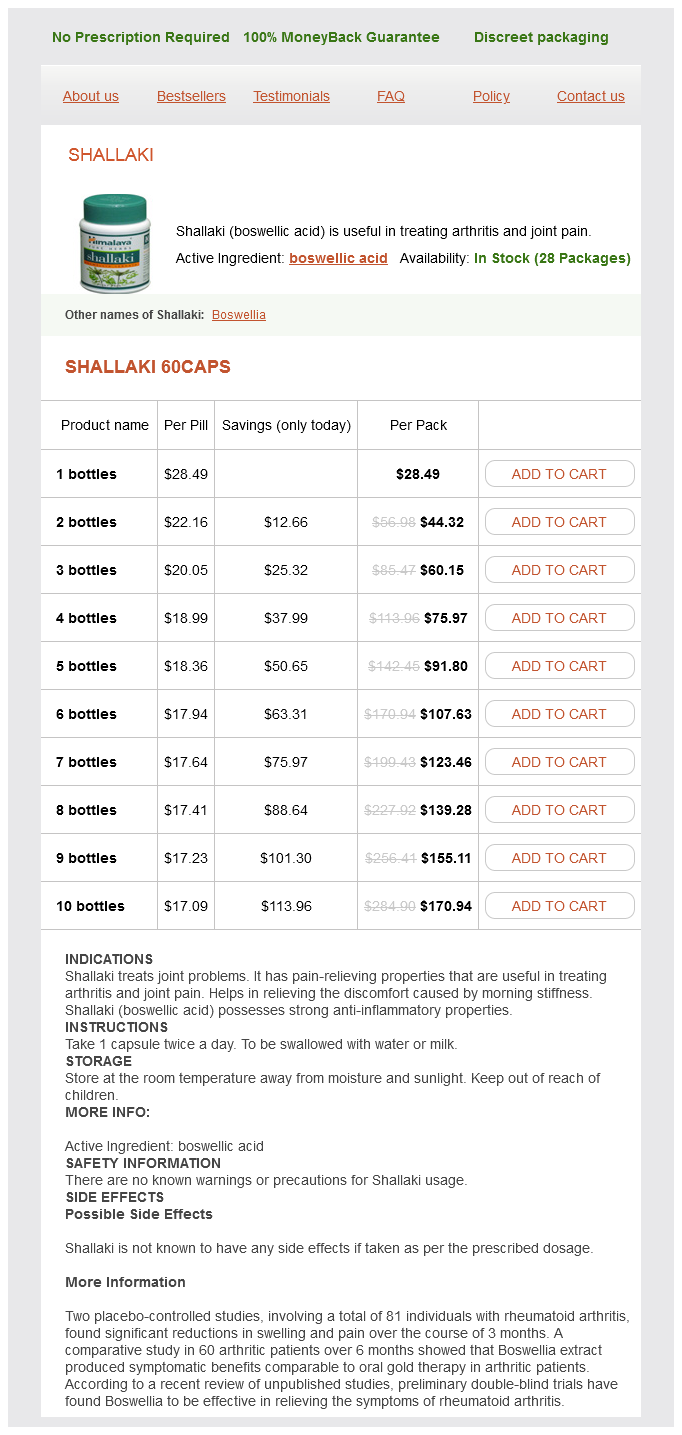The height and width of the screenshot is (1435, 682).
Task: Add 8 bottles to cart
Action: coord(559,810)
